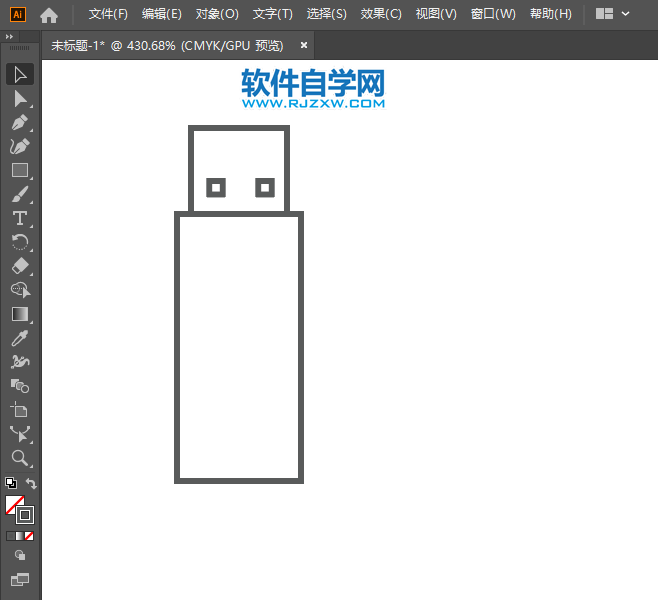Set paint mode to Color
Viewport: 658px width, 600px height.
10,536
